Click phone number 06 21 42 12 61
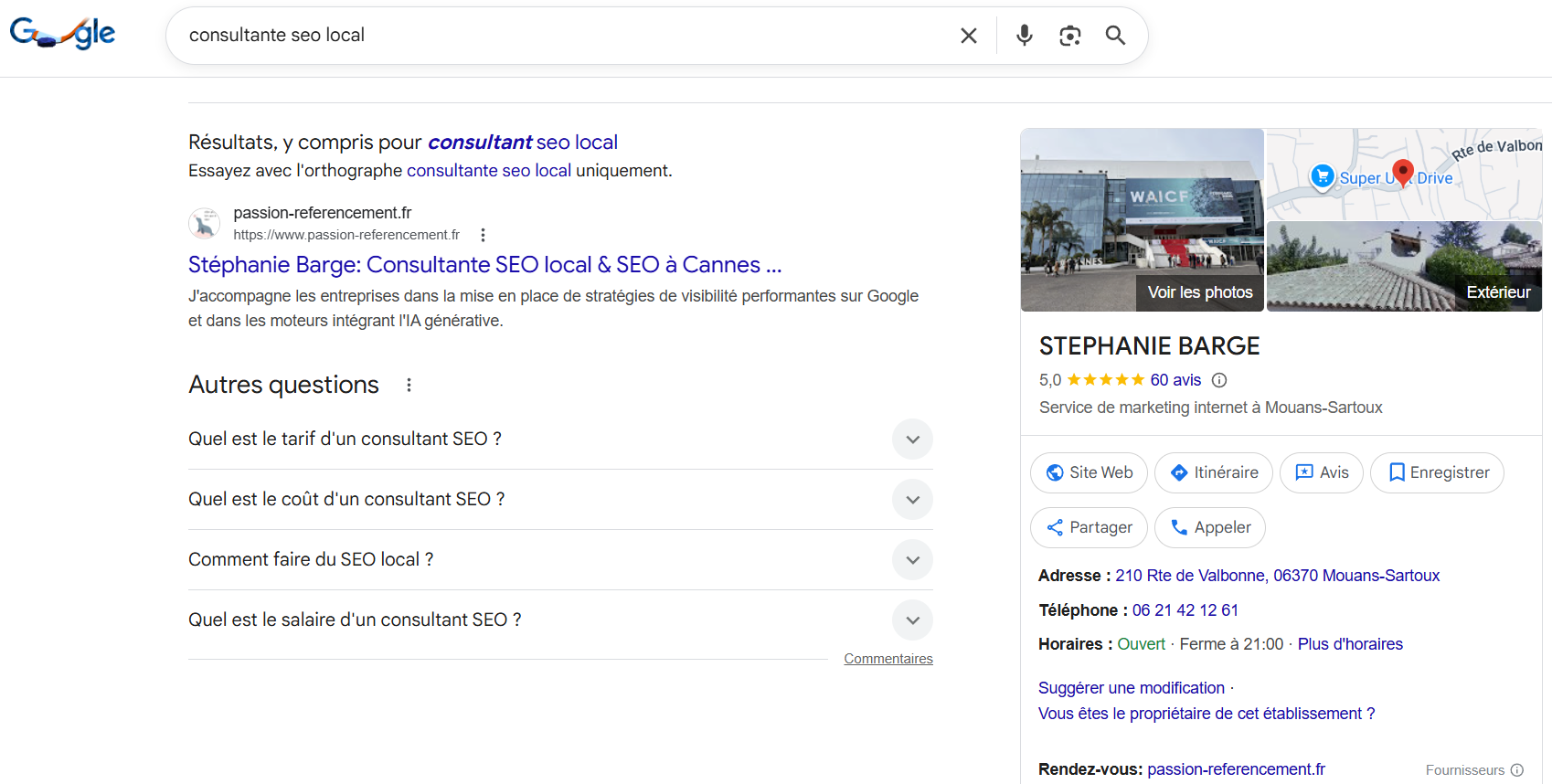The width and height of the screenshot is (1552, 784). (1185, 610)
